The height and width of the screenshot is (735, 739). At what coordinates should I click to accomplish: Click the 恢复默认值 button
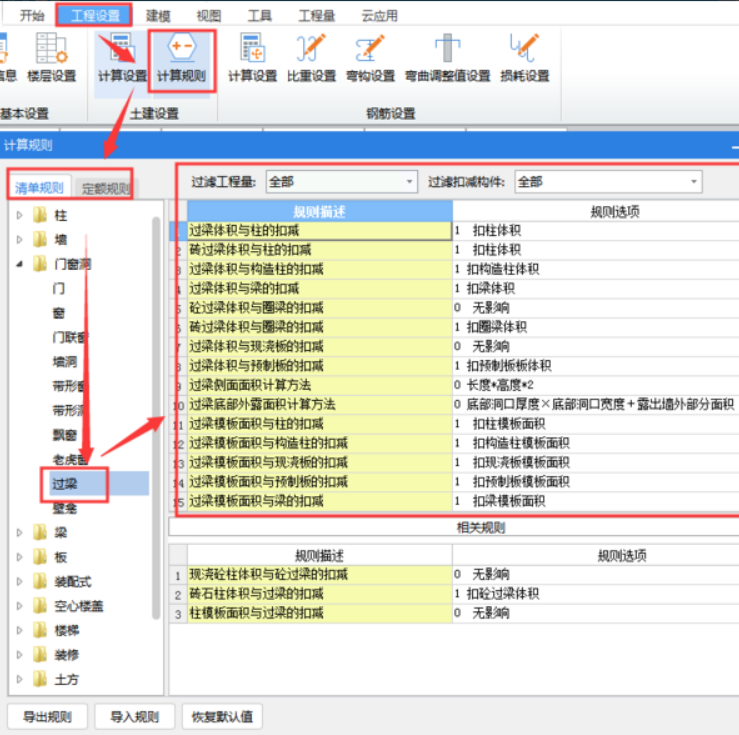pos(222,716)
